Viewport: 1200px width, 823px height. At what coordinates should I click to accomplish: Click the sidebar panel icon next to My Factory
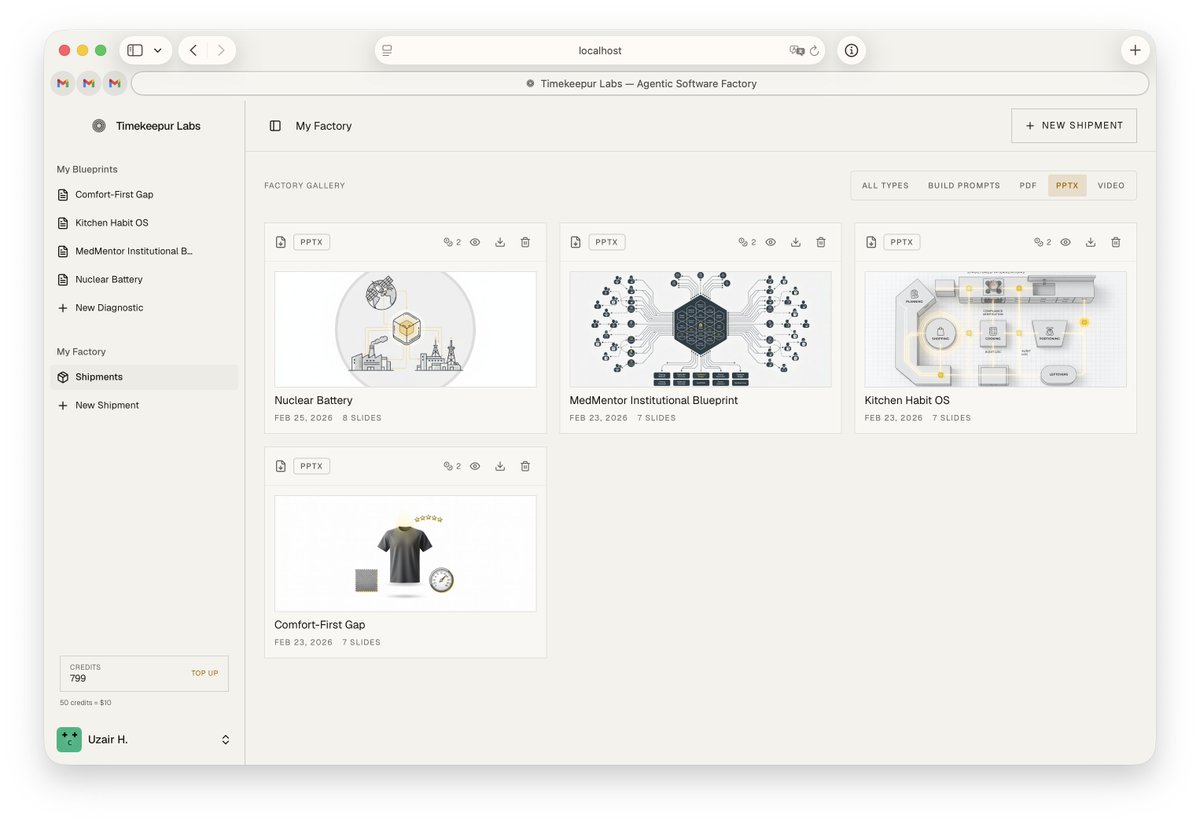pos(274,126)
